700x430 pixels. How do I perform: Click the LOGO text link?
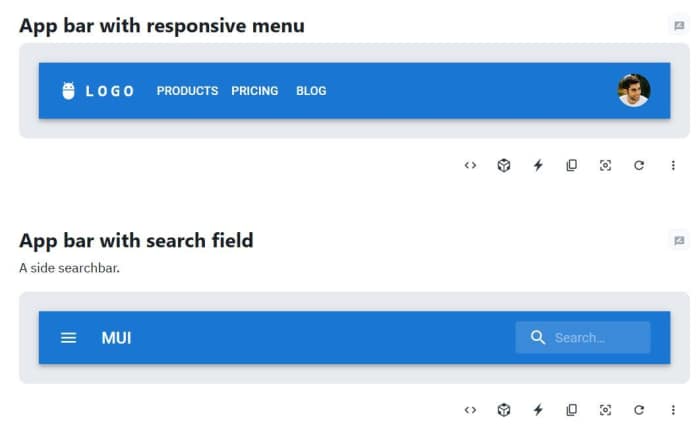(x=110, y=91)
